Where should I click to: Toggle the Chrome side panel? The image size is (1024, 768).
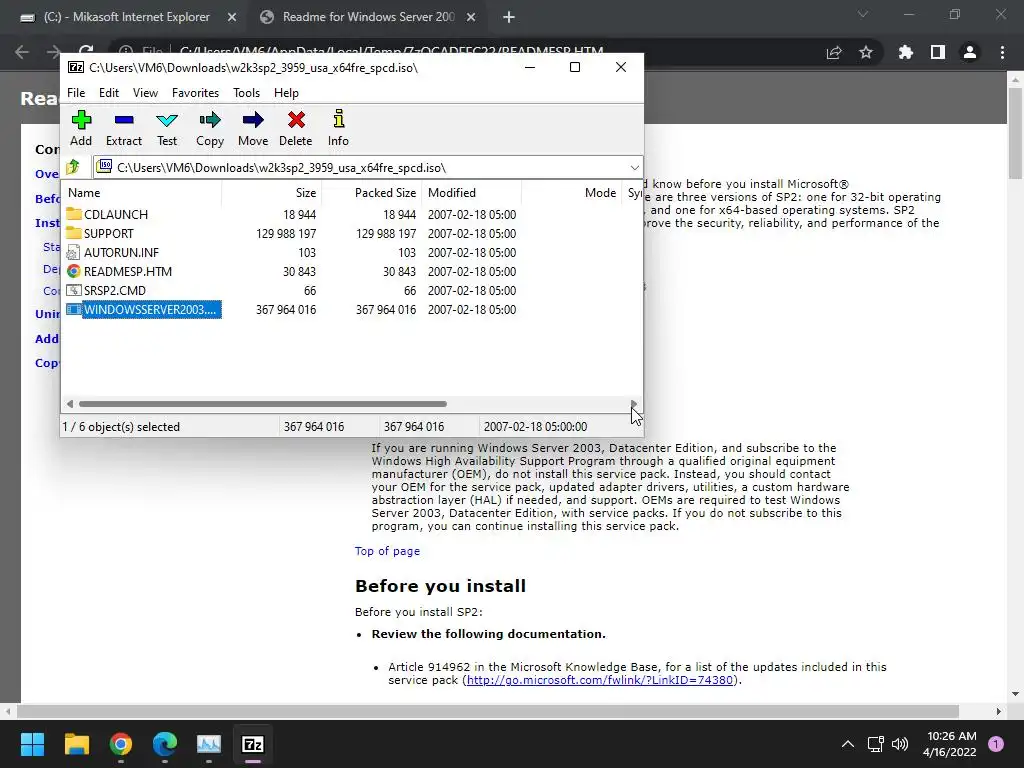[x=938, y=52]
